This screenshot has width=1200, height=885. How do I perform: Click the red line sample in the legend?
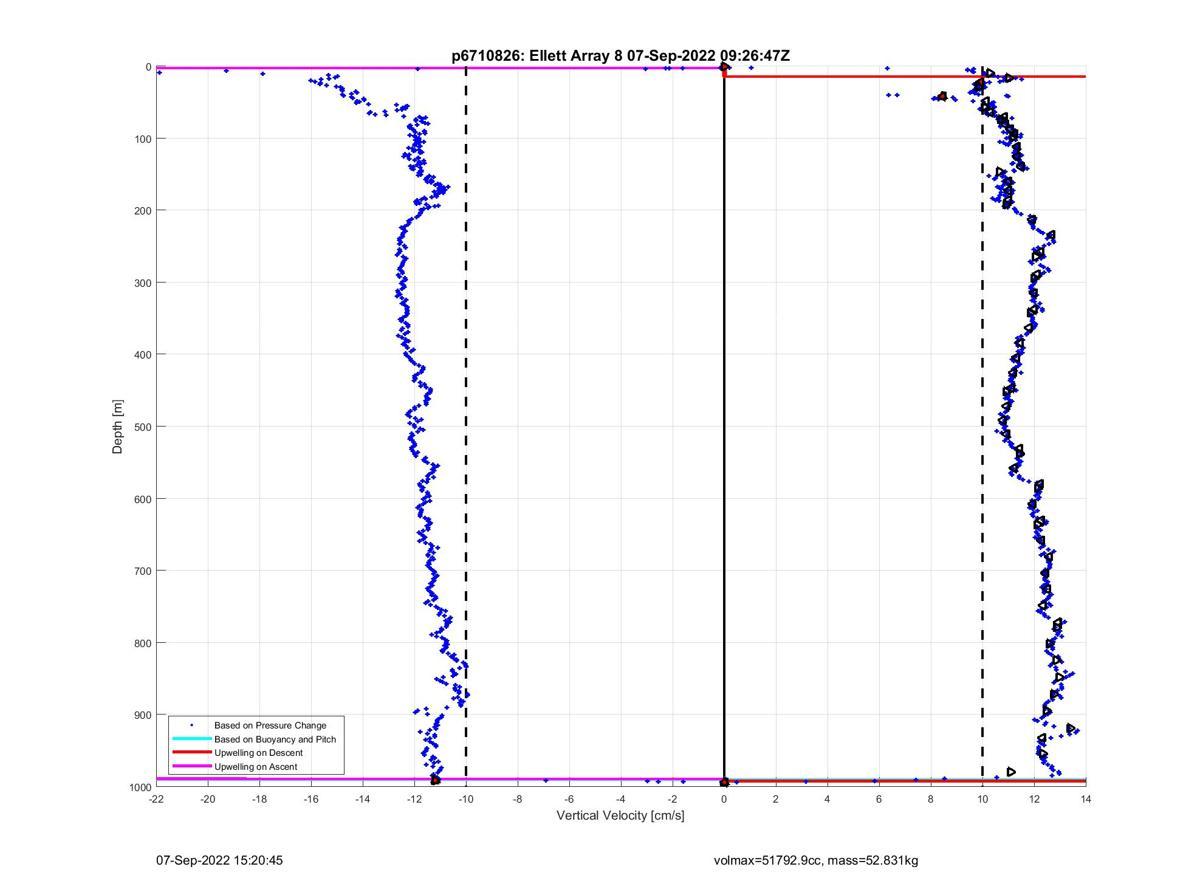(191, 753)
